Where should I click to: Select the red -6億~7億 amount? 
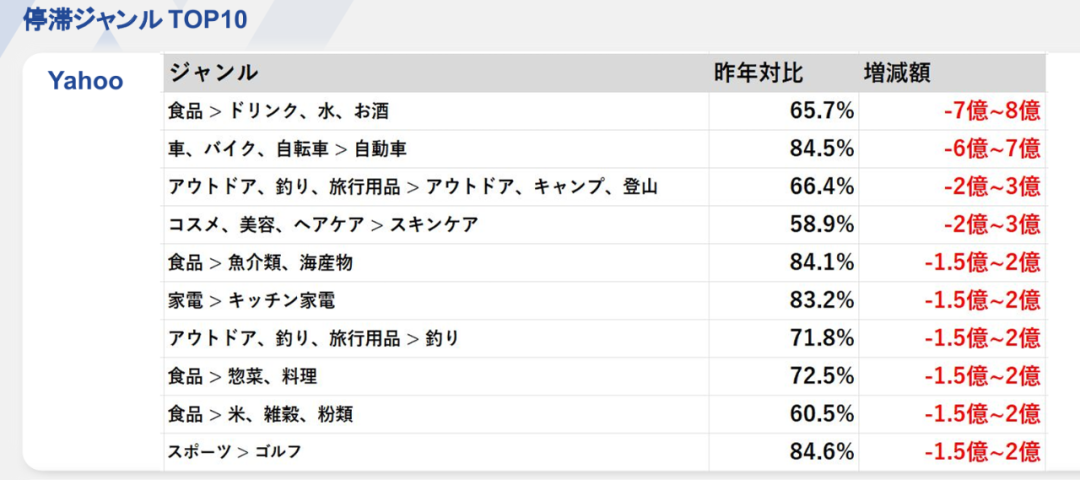[991, 149]
